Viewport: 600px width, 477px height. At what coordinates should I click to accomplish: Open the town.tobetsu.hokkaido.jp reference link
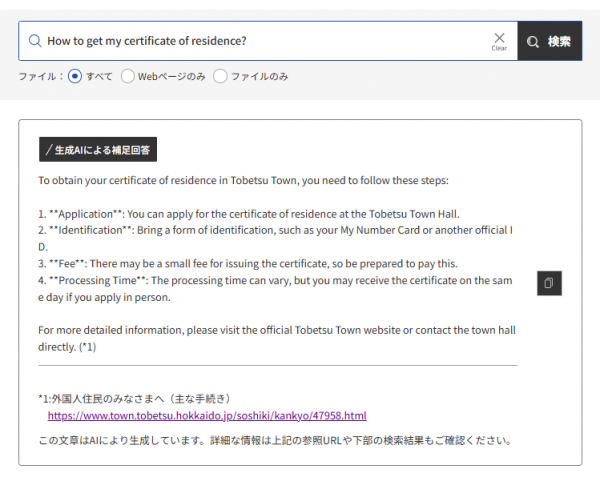click(206, 415)
